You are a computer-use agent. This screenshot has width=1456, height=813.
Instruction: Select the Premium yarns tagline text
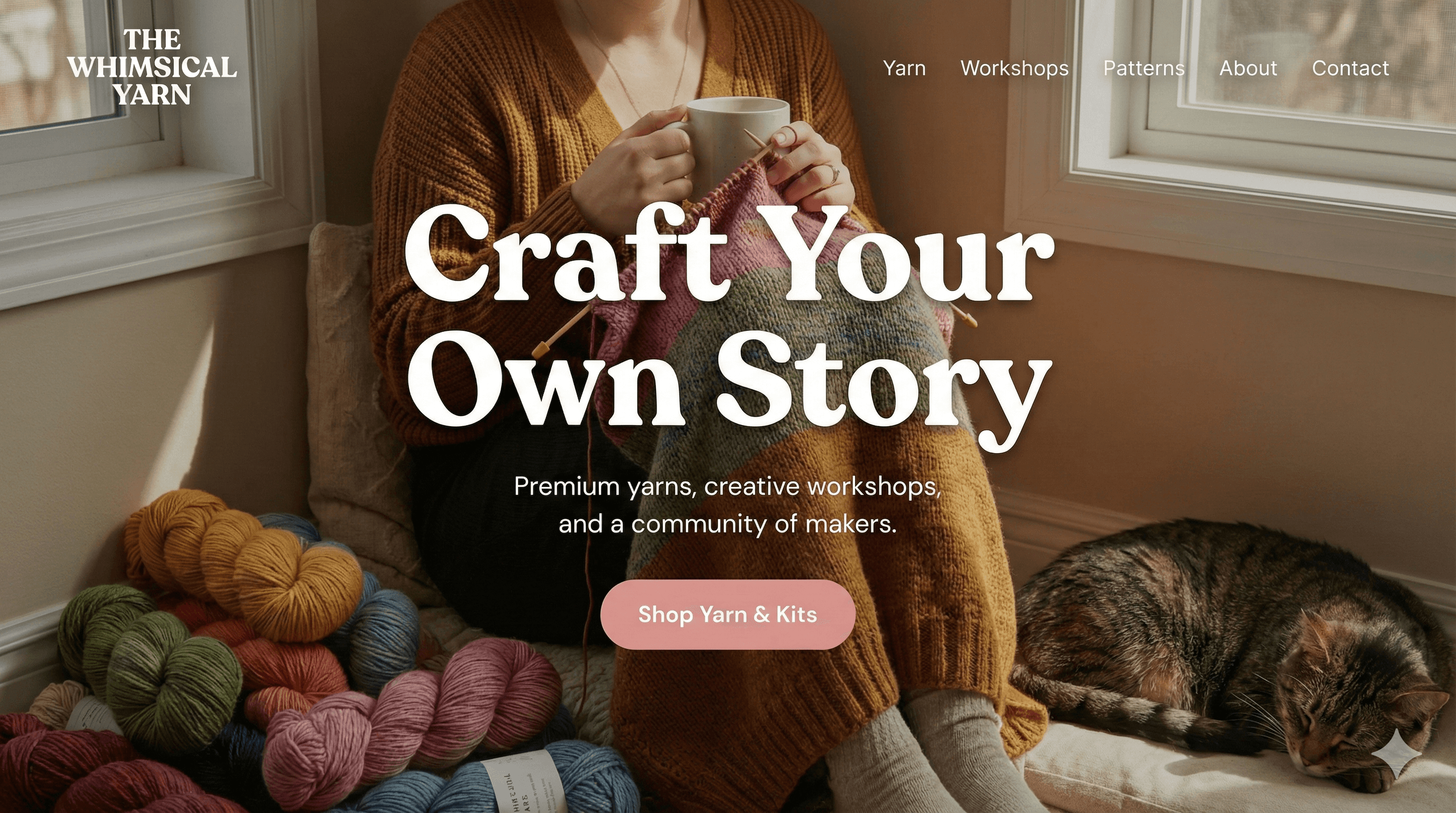(x=727, y=505)
